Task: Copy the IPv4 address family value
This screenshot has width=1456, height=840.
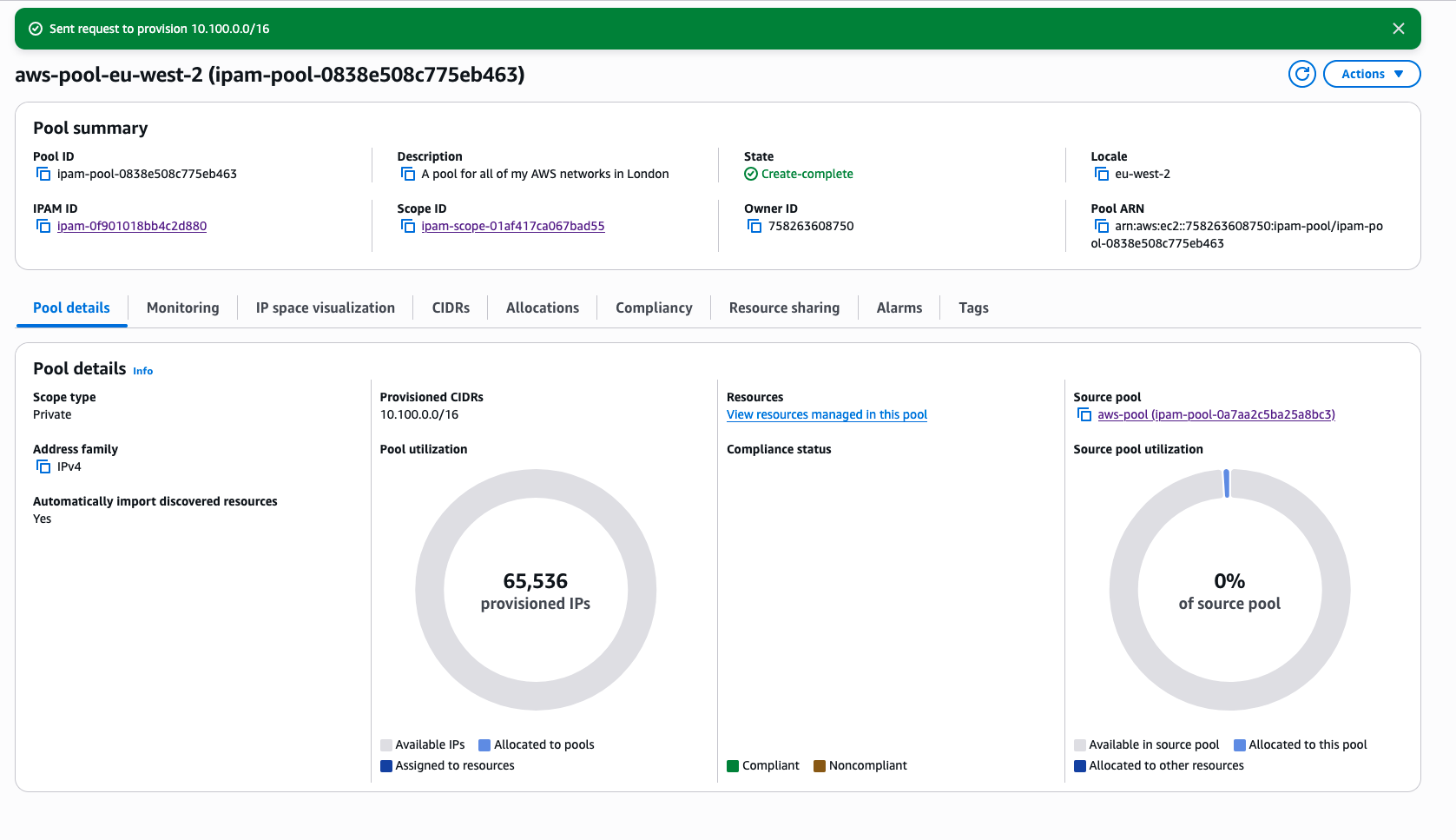Action: [x=43, y=467]
